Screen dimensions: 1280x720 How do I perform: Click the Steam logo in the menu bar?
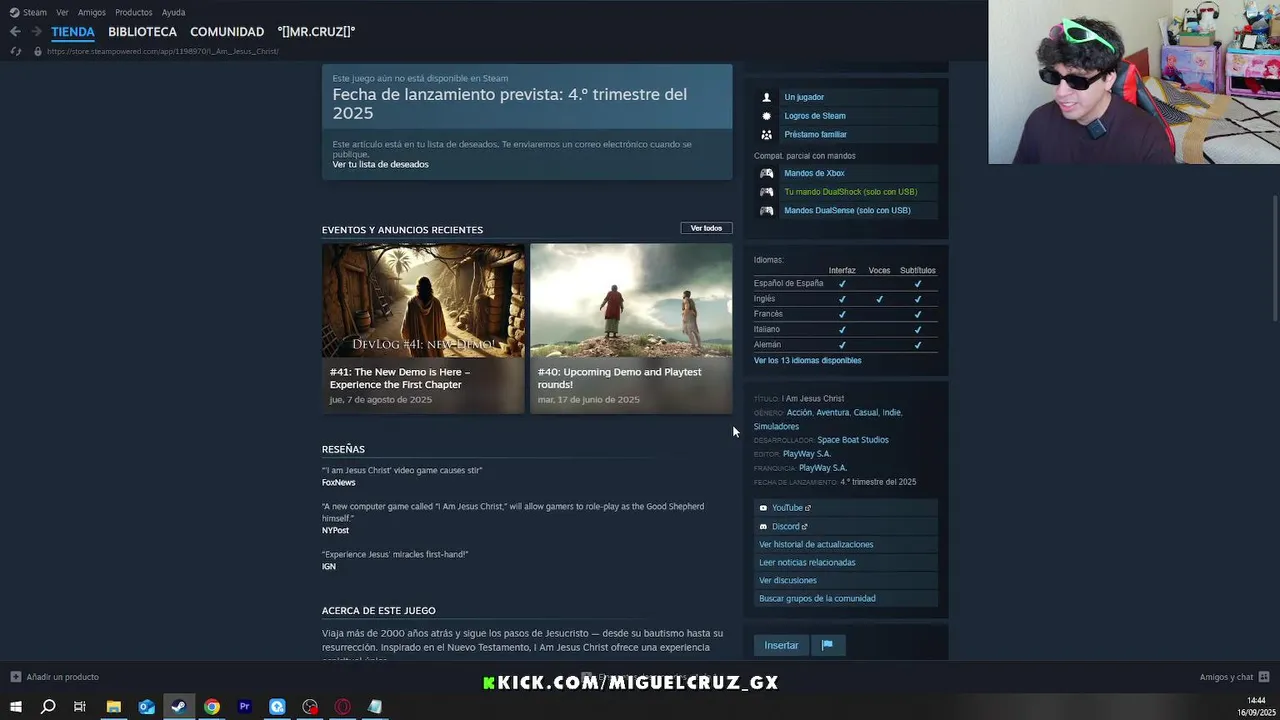click(x=14, y=12)
